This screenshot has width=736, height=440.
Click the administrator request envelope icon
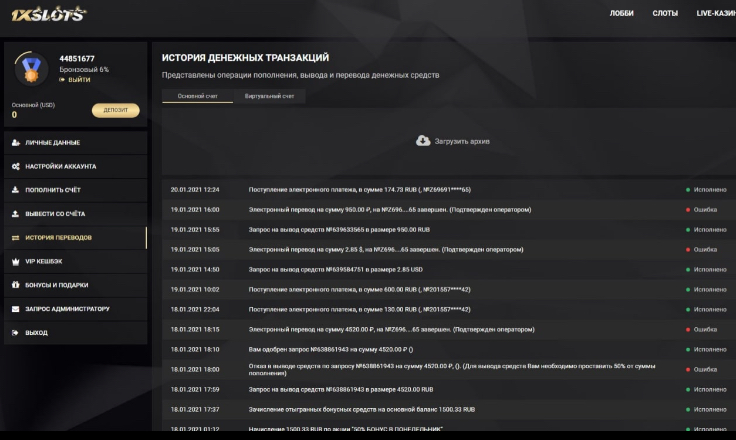point(15,309)
